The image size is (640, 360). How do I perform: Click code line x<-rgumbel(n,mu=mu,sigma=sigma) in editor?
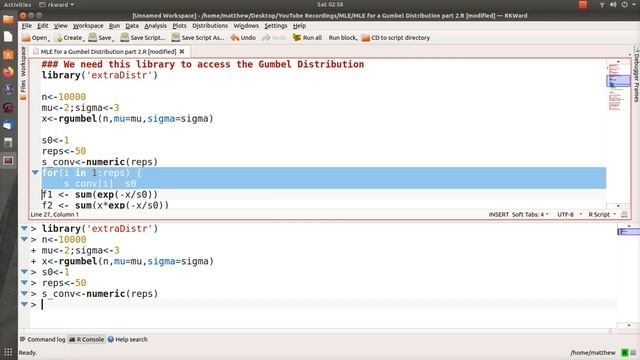click(127, 119)
